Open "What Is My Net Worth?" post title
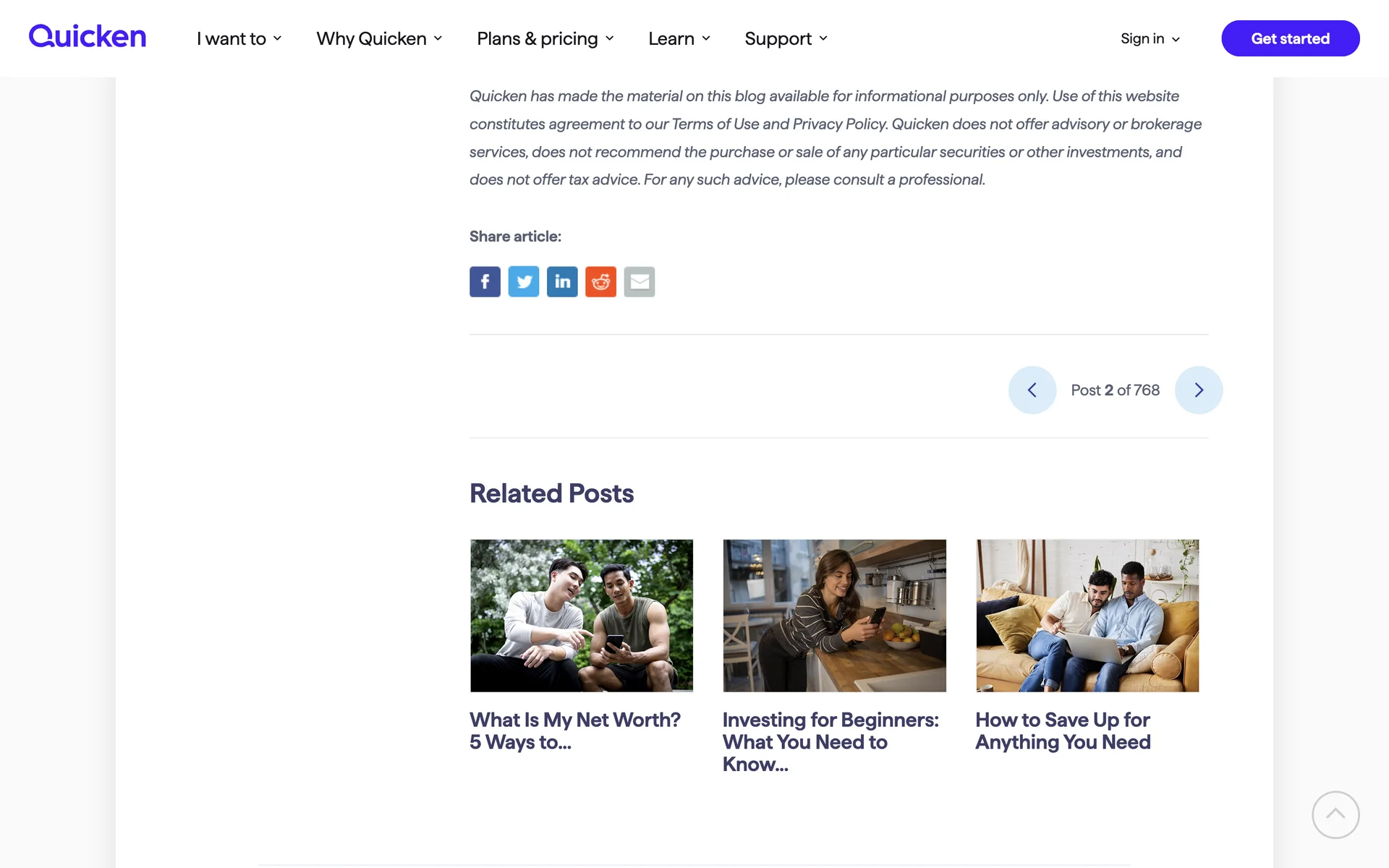The image size is (1389, 868). (x=574, y=731)
